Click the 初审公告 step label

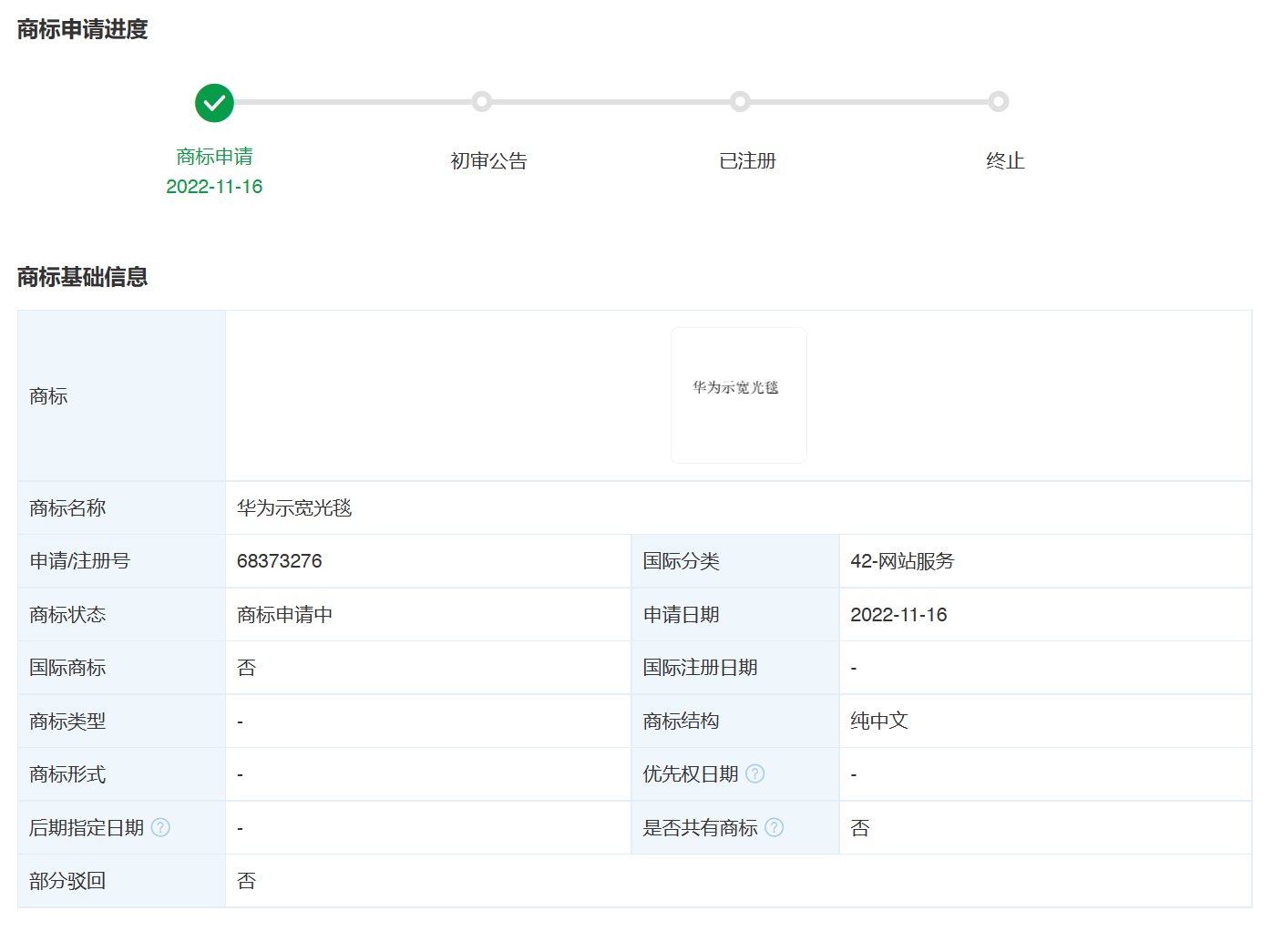(x=488, y=161)
